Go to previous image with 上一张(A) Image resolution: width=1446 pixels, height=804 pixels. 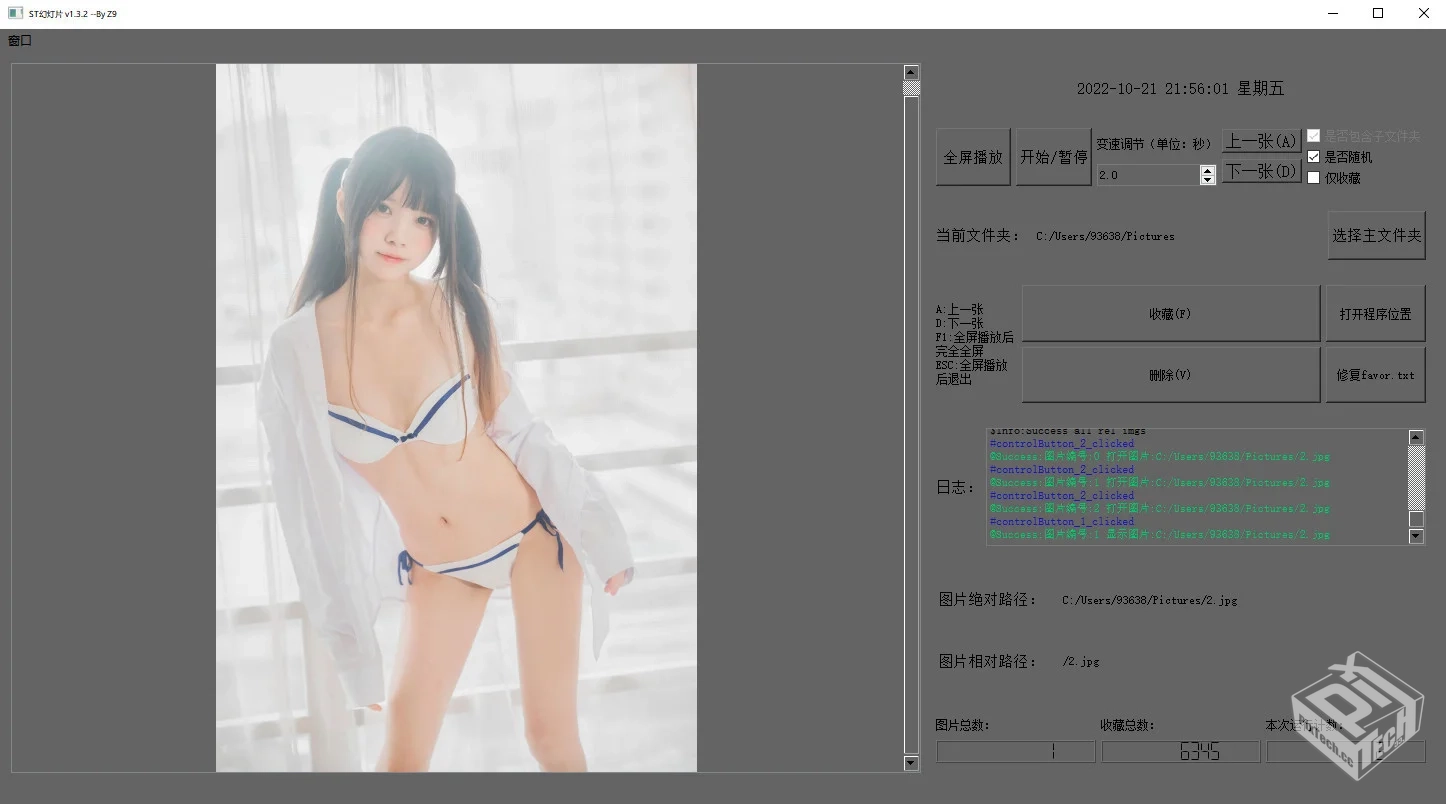pyautogui.click(x=1261, y=142)
